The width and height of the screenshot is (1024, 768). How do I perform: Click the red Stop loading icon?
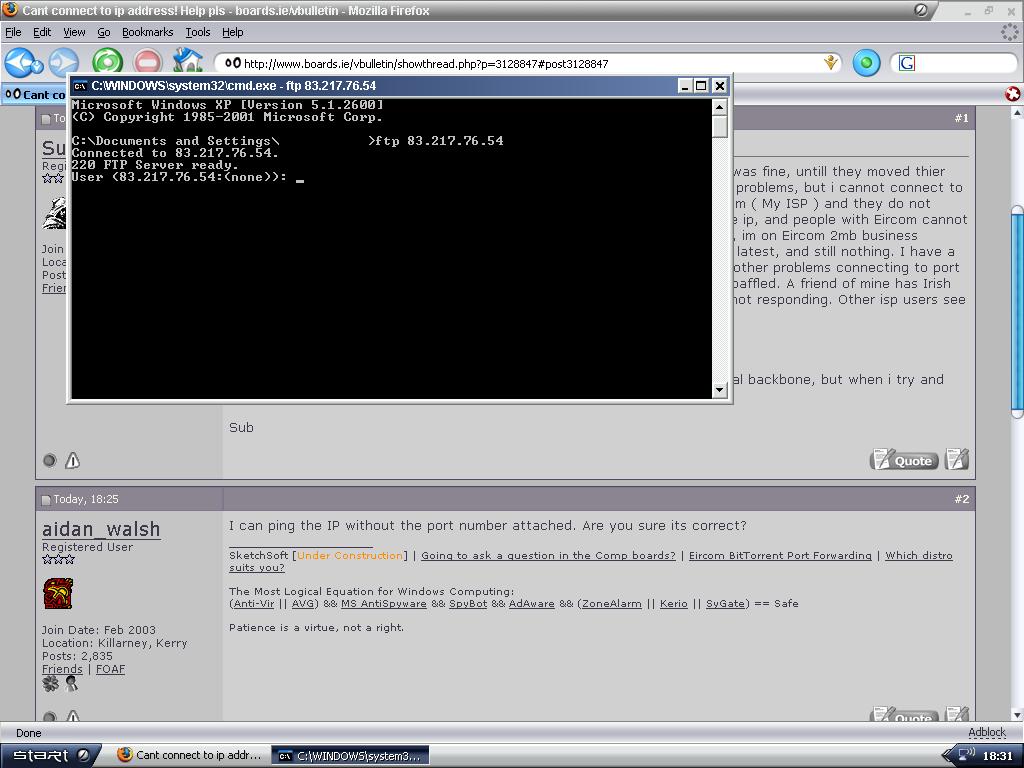148,63
